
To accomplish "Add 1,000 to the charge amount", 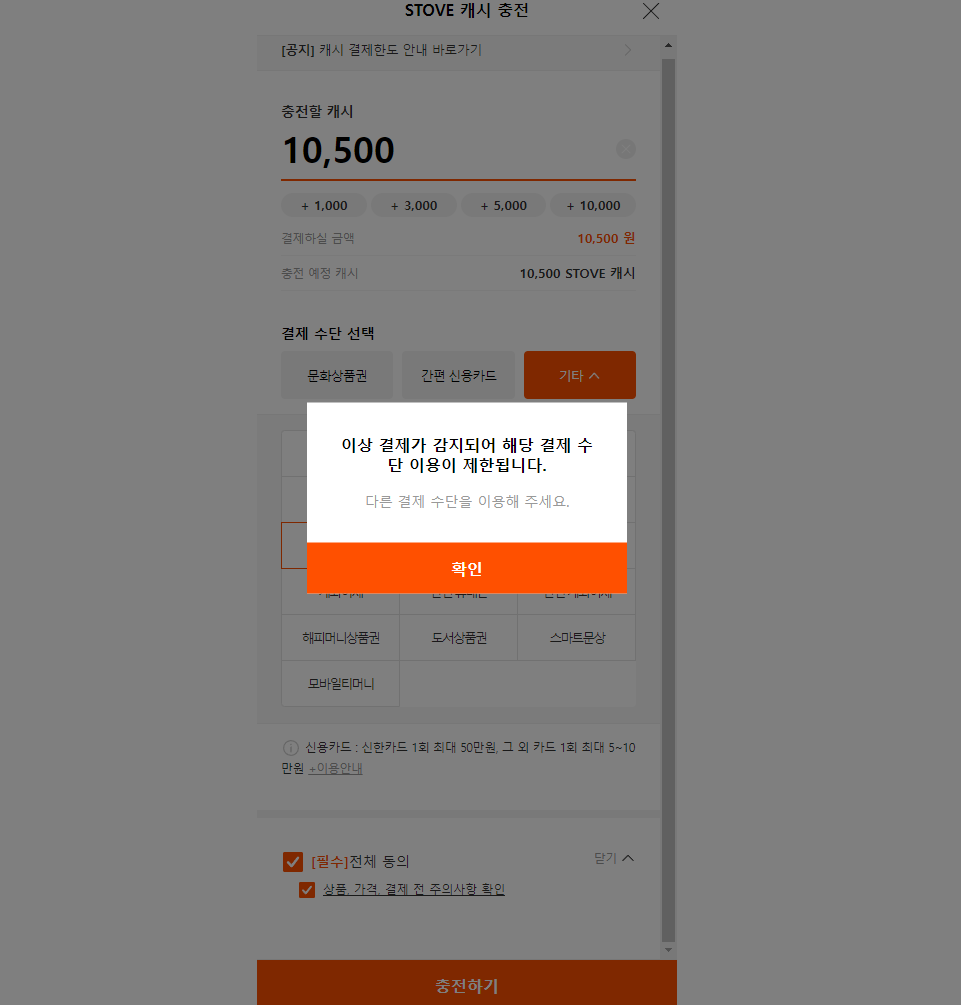I will pos(324,206).
